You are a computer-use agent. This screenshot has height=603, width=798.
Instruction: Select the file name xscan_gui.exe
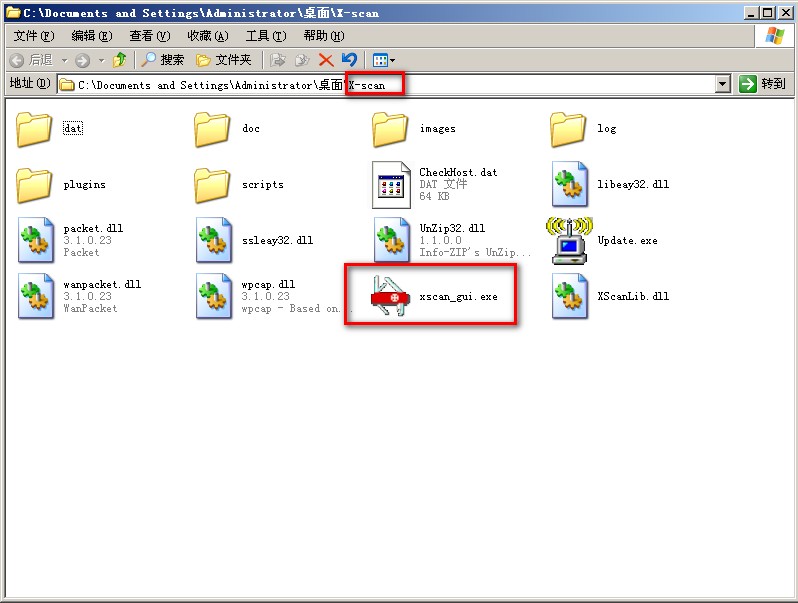coord(458,296)
